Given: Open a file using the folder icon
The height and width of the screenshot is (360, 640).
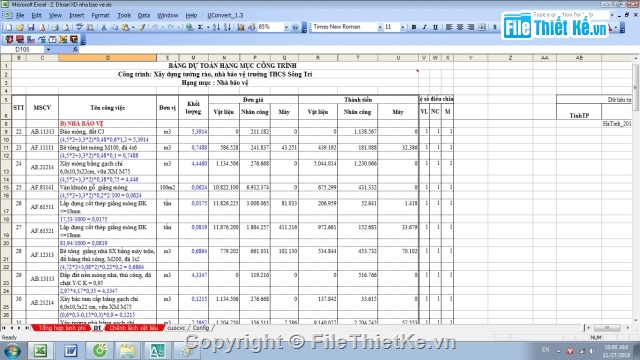Looking at the screenshot, I should point(20,27).
